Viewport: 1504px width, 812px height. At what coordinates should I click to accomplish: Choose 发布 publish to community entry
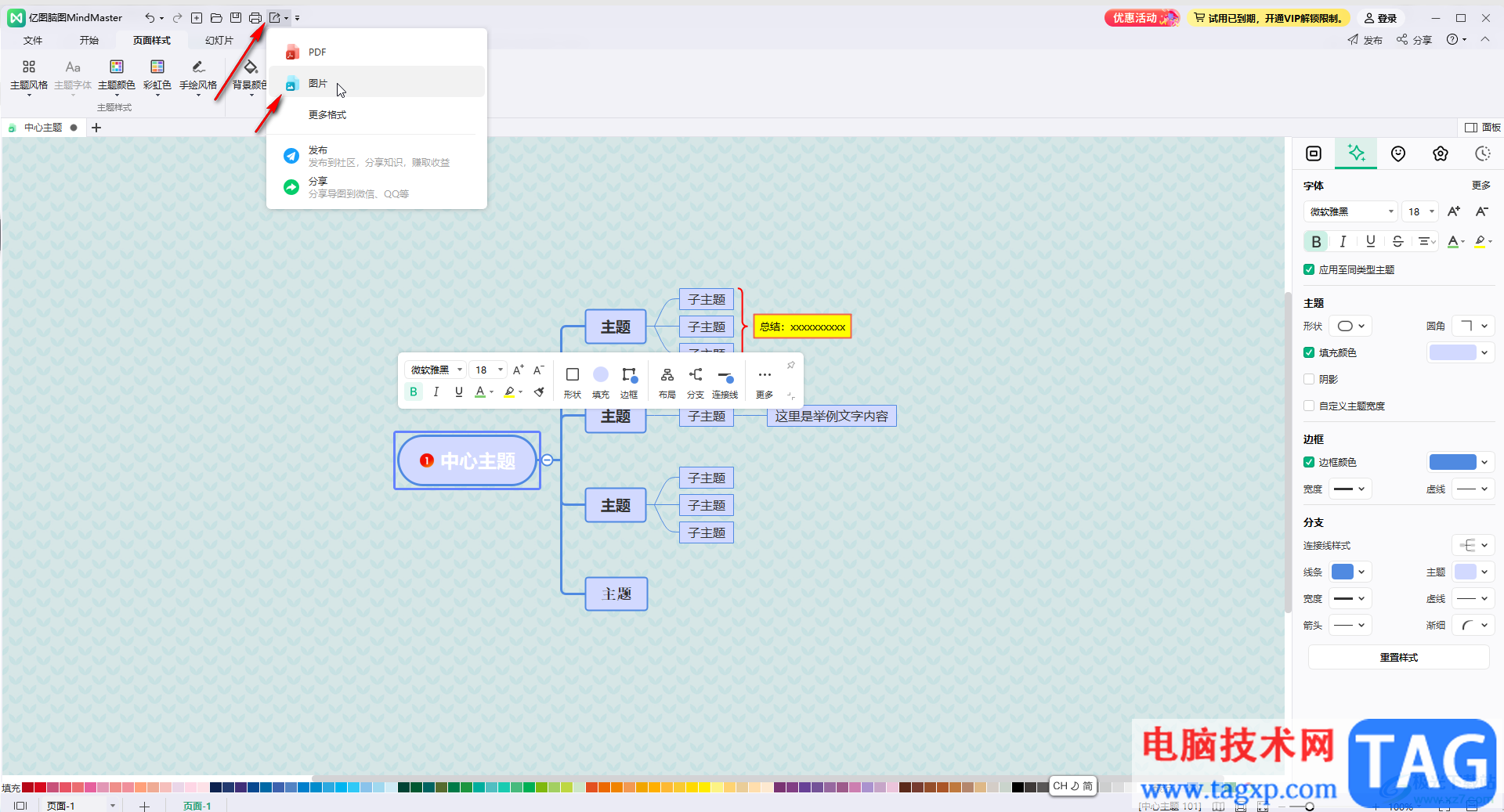[x=377, y=156]
